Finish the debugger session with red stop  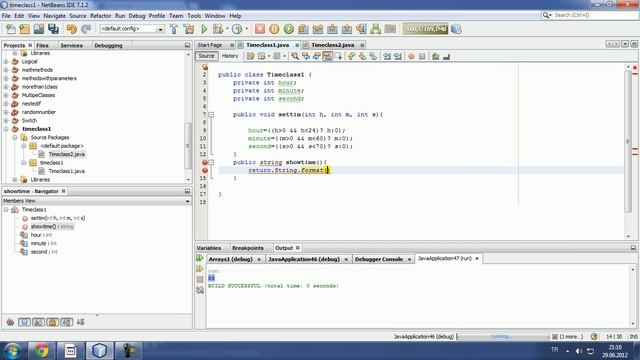[260, 29]
